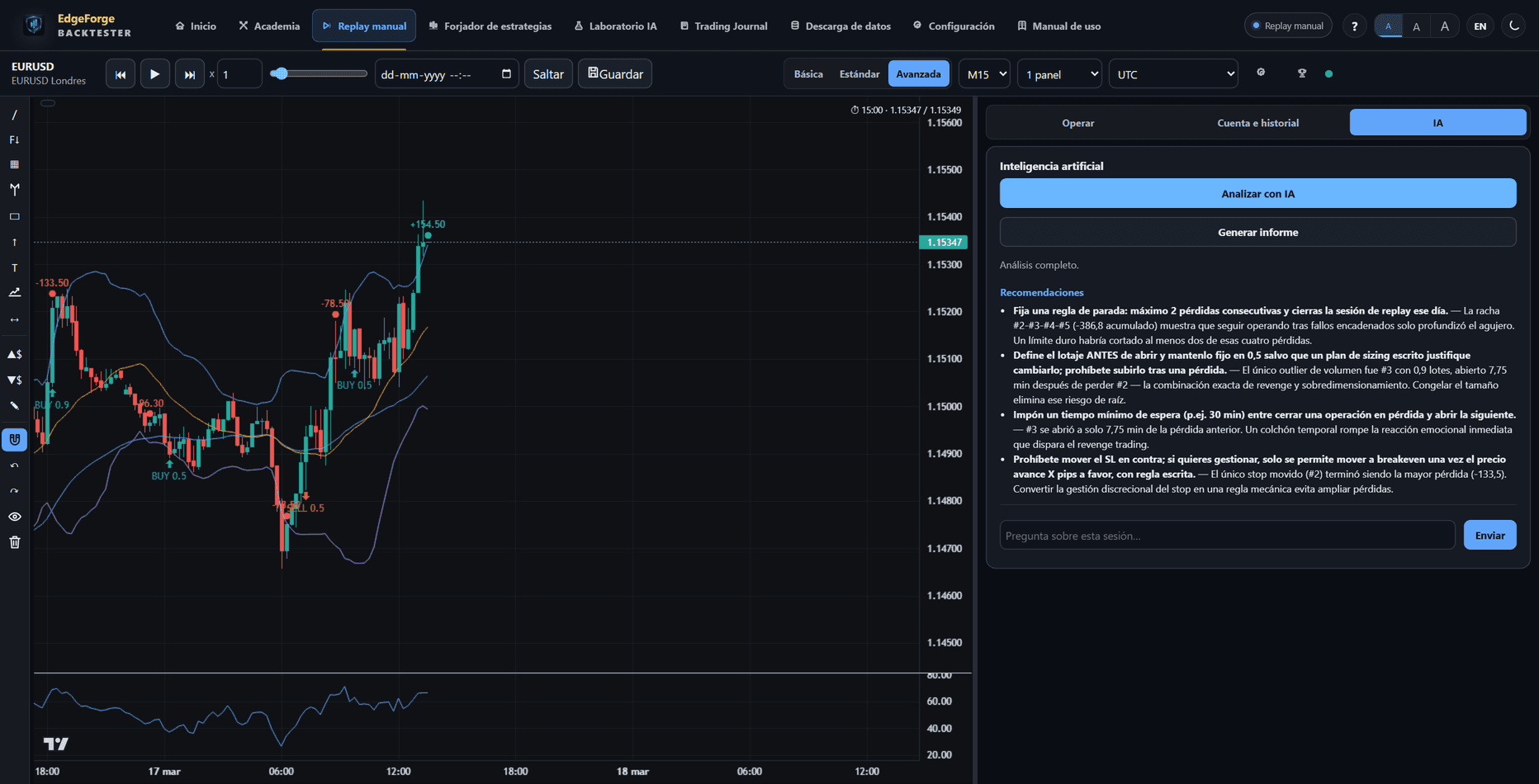Open the Trading Journal page

(x=723, y=26)
